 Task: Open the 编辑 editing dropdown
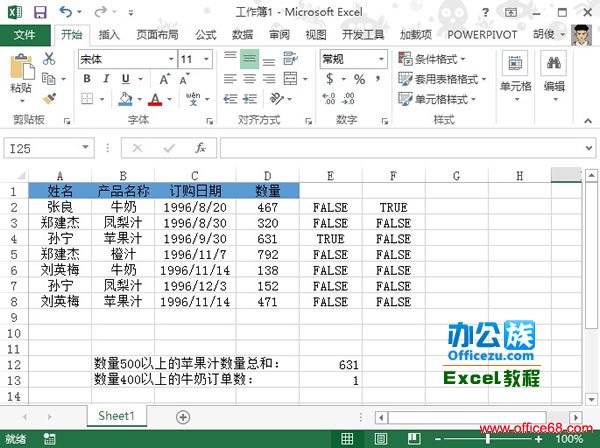pos(554,77)
